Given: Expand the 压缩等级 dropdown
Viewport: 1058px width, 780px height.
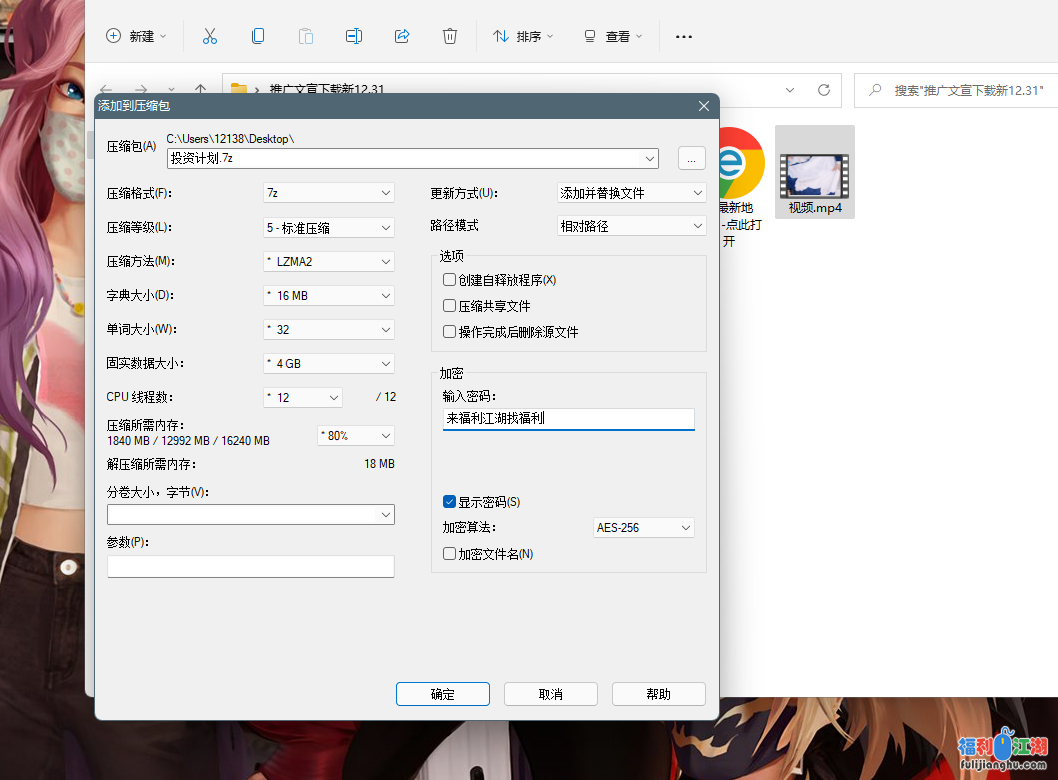Looking at the screenshot, I should pos(328,228).
